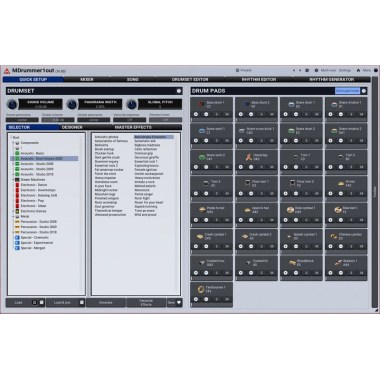This screenshot has height=380, width=380.
Task: Click the Chinese cymbal pad icon
Action: pyautogui.click(x=334, y=236)
